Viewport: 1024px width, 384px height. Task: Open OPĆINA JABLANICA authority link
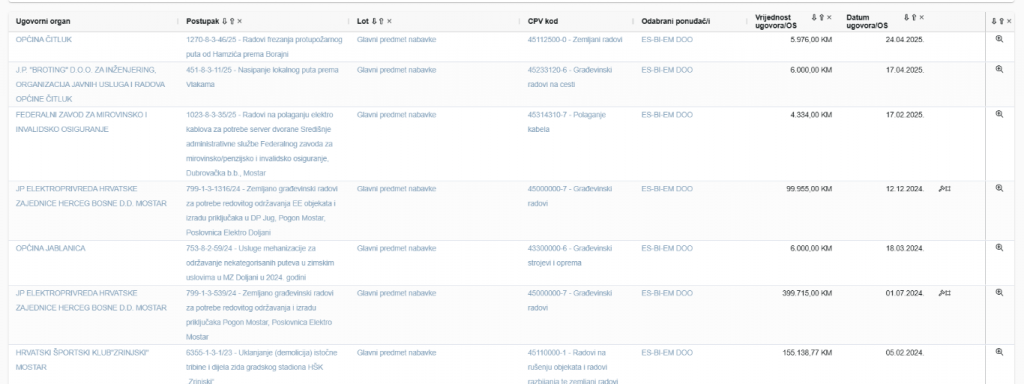50,248
